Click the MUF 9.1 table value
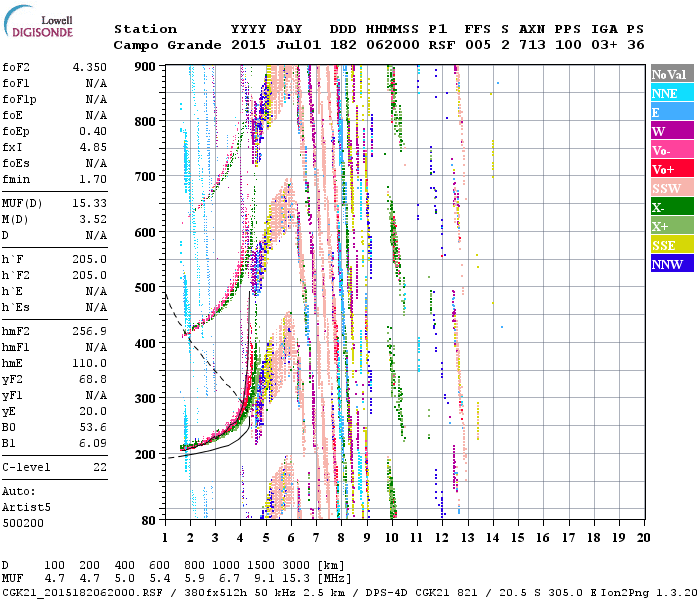The height and width of the screenshot is (600, 700). [264, 579]
